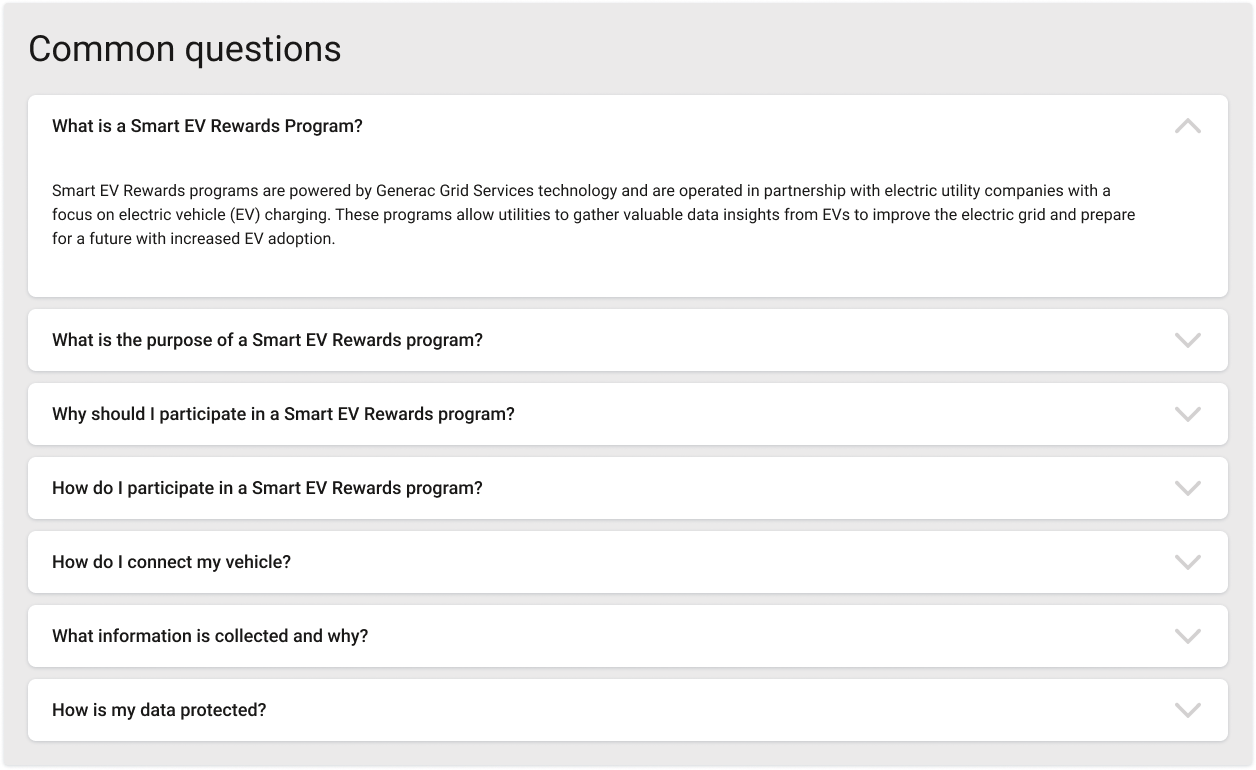Click "What is a Smart EV Rewards Program?" title

click(207, 127)
